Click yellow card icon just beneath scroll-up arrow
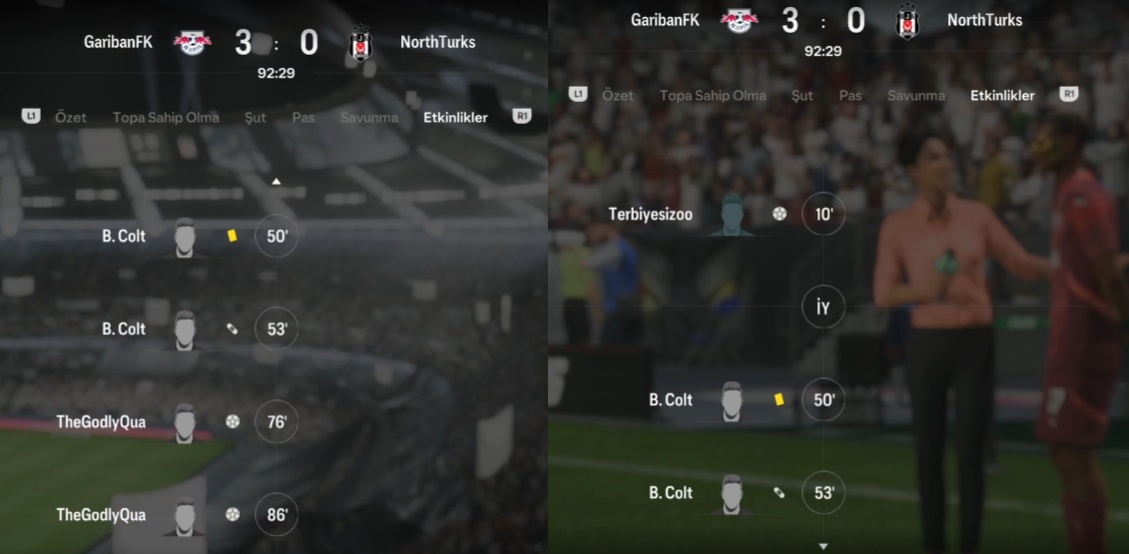The image size is (1129, 554). point(232,236)
